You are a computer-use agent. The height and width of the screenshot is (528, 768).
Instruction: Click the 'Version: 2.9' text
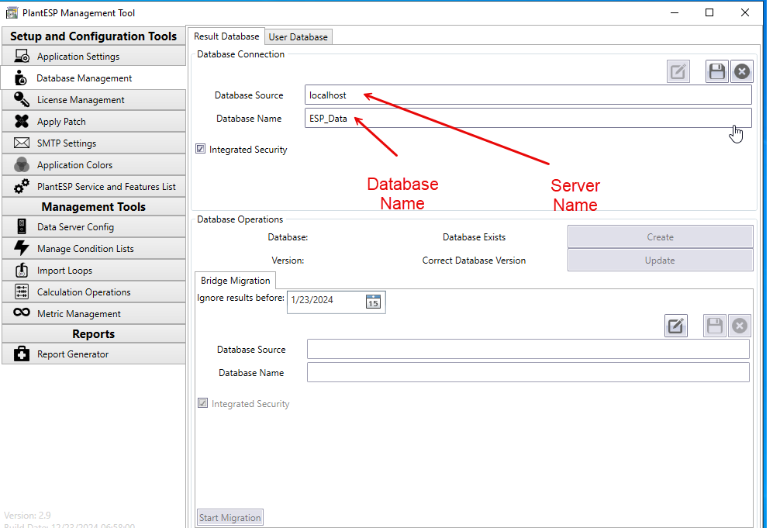click(x=27, y=515)
